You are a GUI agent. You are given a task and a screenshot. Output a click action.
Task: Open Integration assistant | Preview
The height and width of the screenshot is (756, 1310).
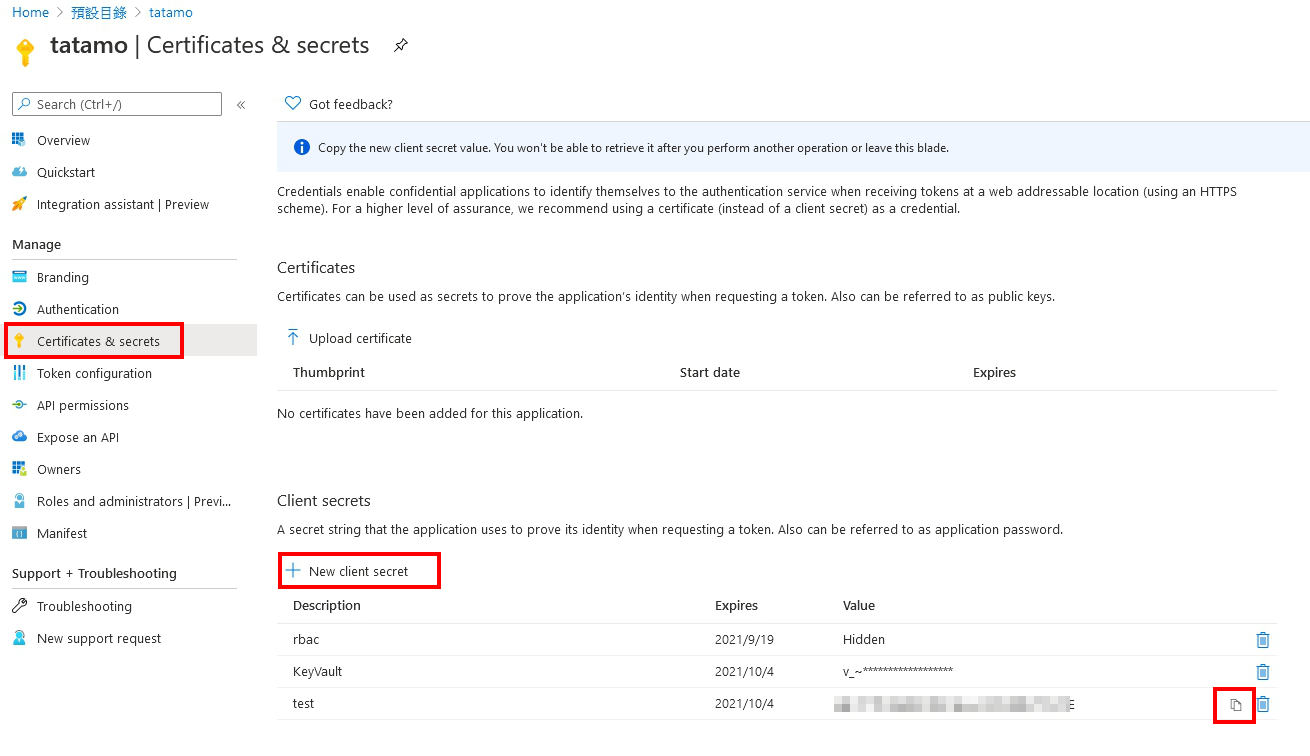tap(123, 204)
